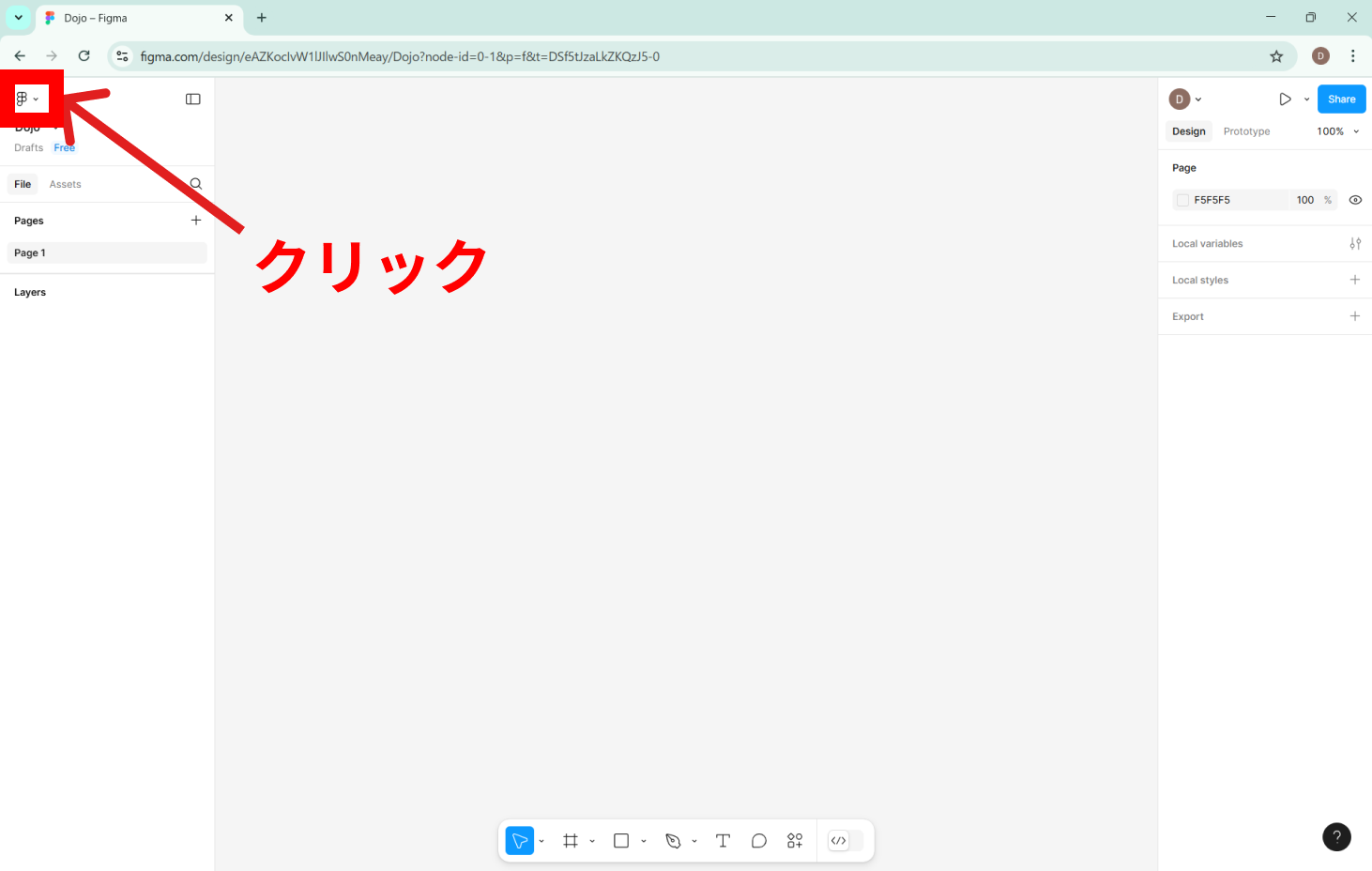
Task: Select the Text tool
Action: pyautogui.click(x=723, y=841)
